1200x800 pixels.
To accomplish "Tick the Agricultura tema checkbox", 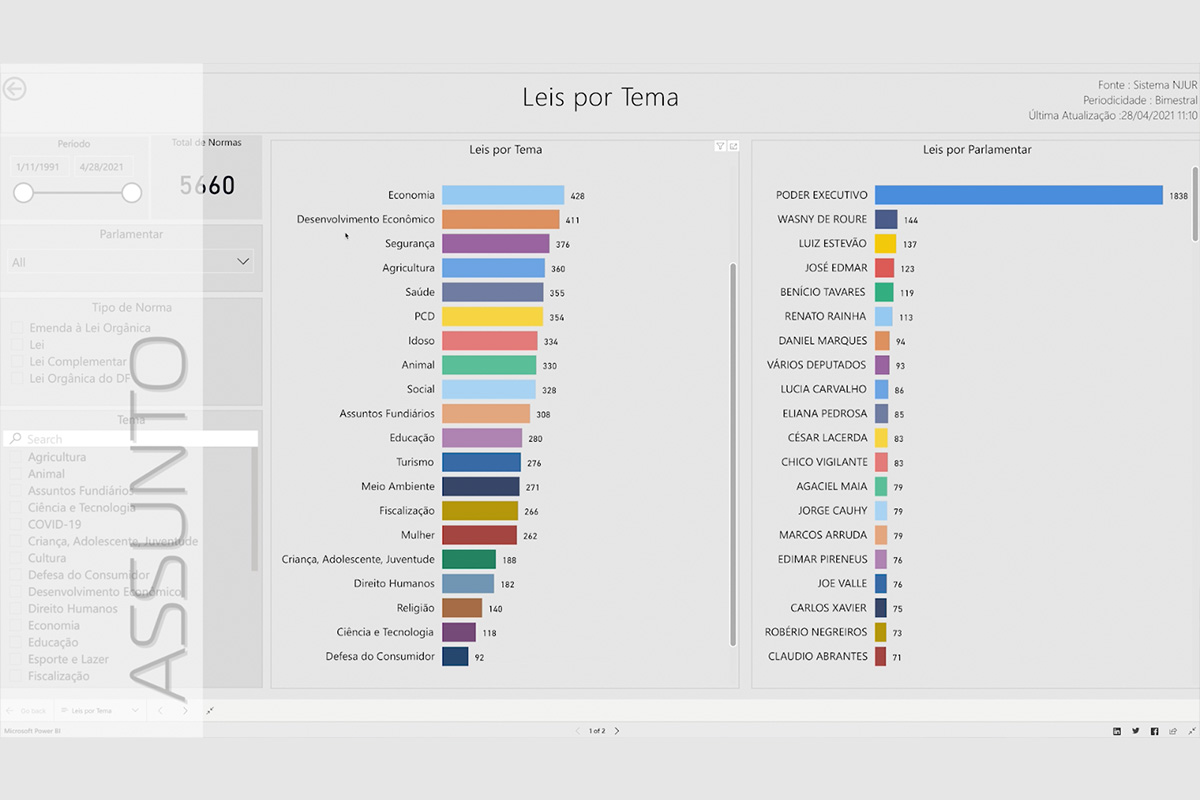I will [17, 457].
